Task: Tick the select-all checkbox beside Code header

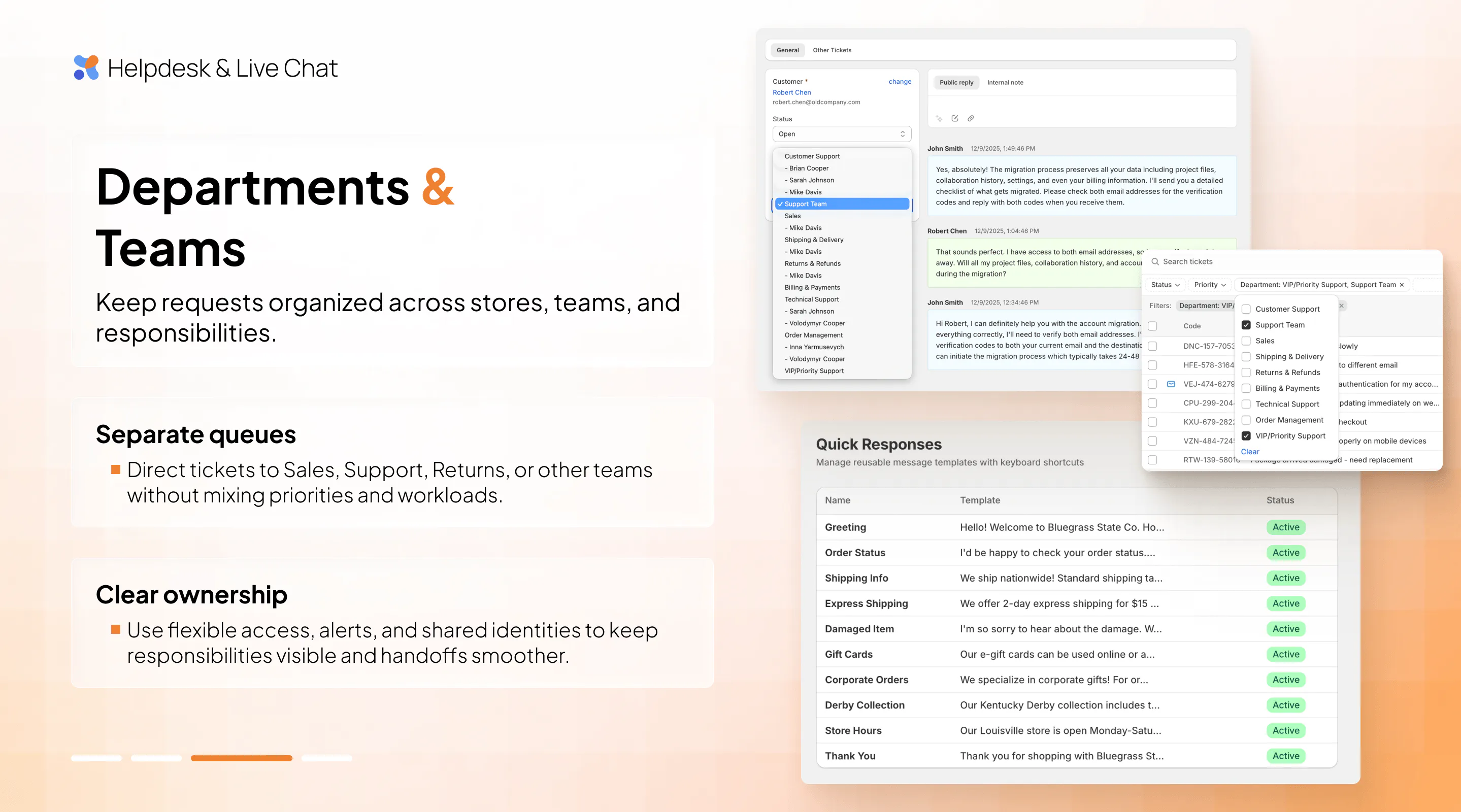Action: [1152, 326]
